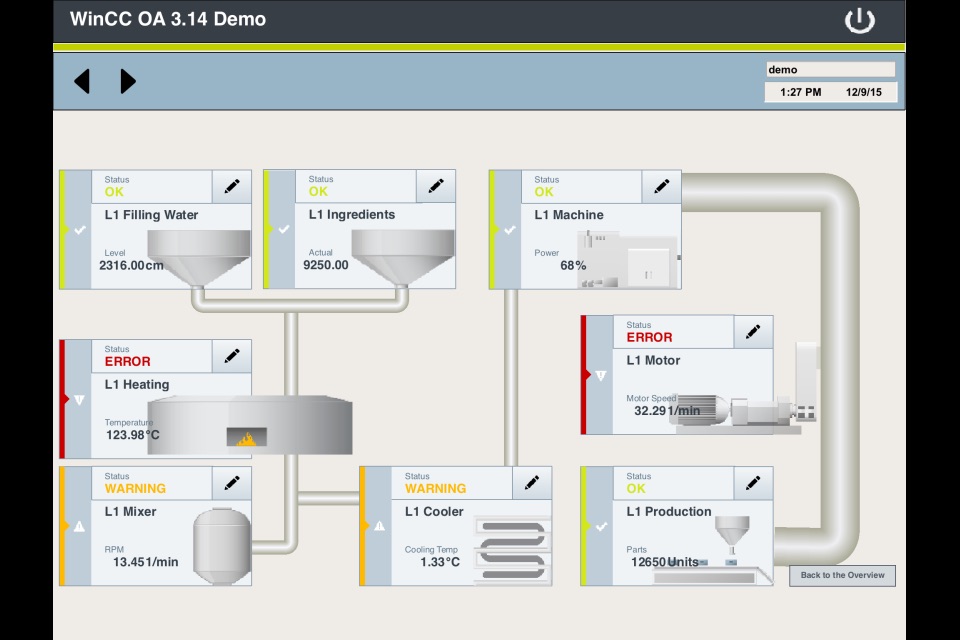Click the 68% power value
Image resolution: width=960 pixels, height=640 pixels.
573,265
